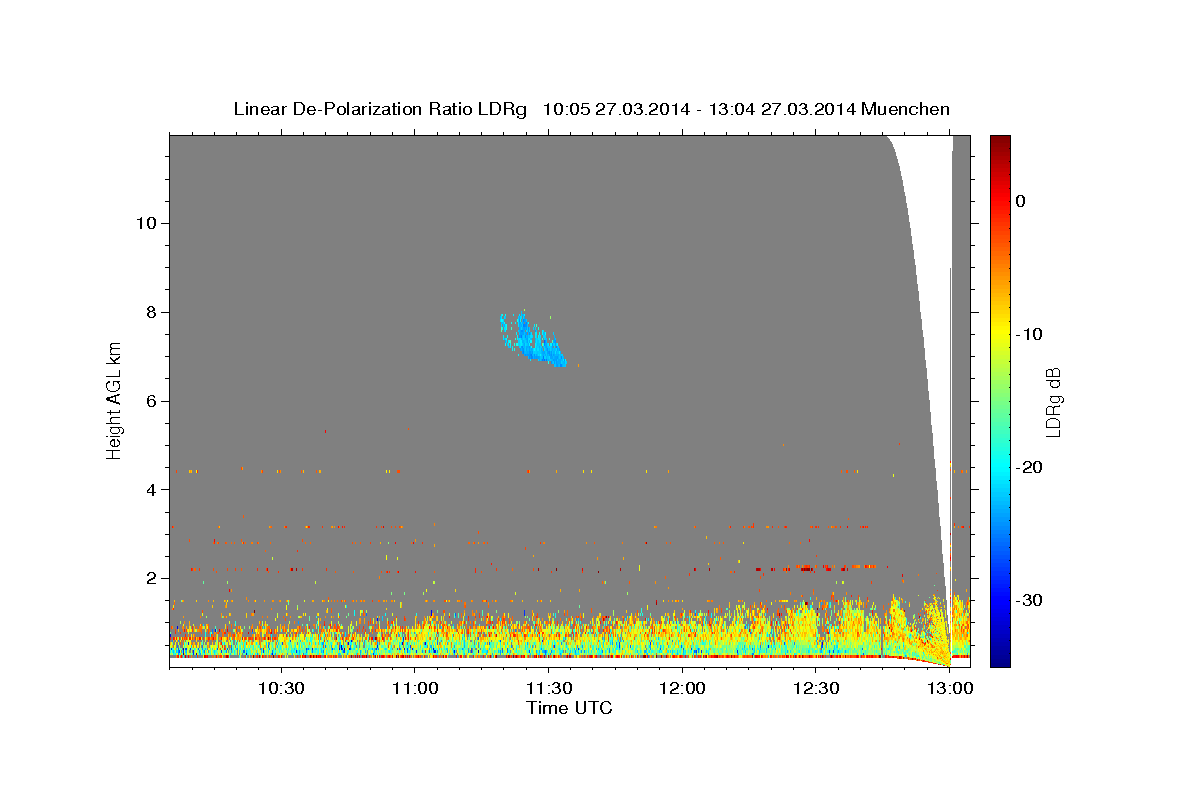Click the 11:30 time tick label
1200x800 pixels.
(548, 689)
